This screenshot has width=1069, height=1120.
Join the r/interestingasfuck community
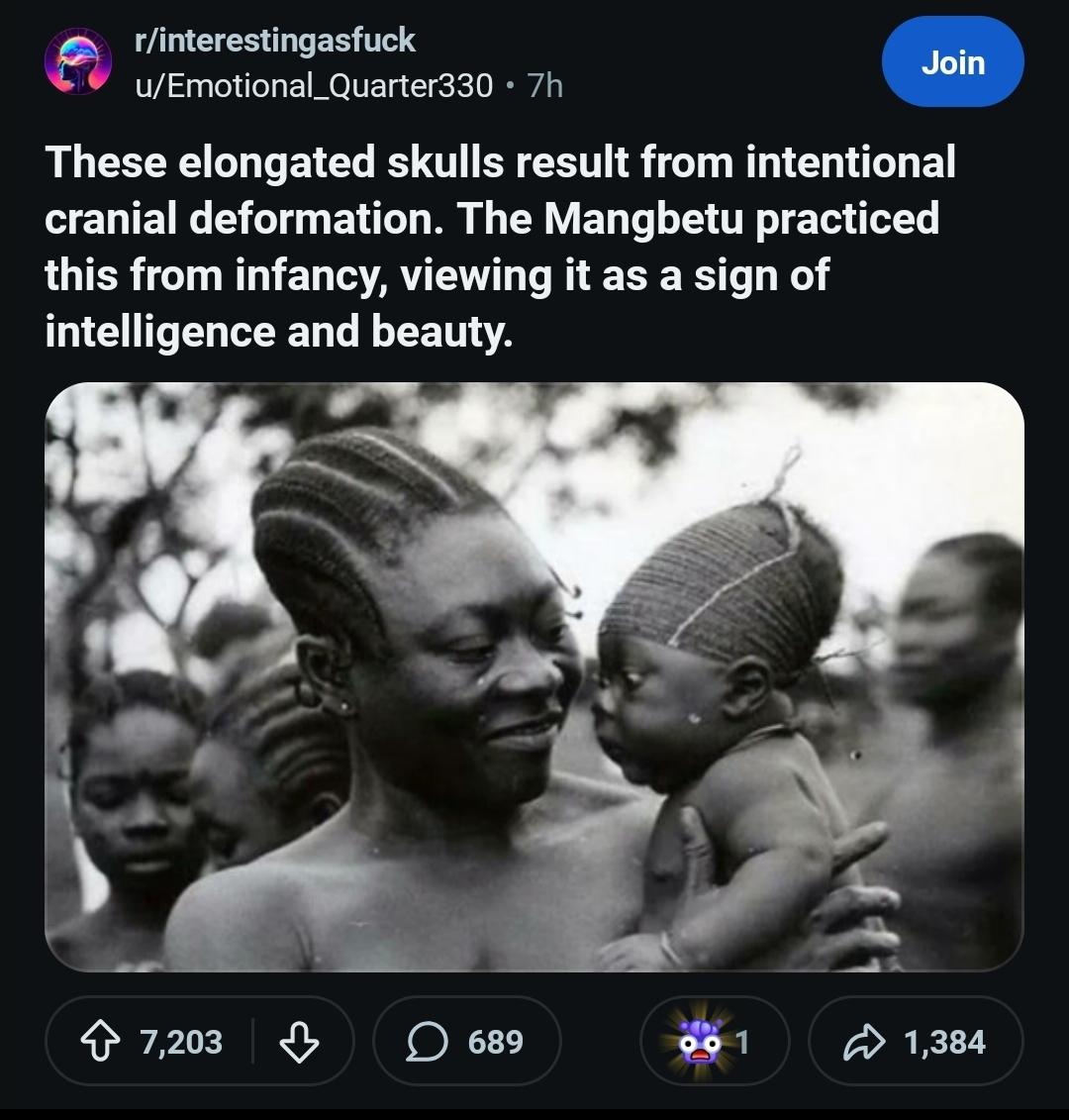[x=952, y=62]
